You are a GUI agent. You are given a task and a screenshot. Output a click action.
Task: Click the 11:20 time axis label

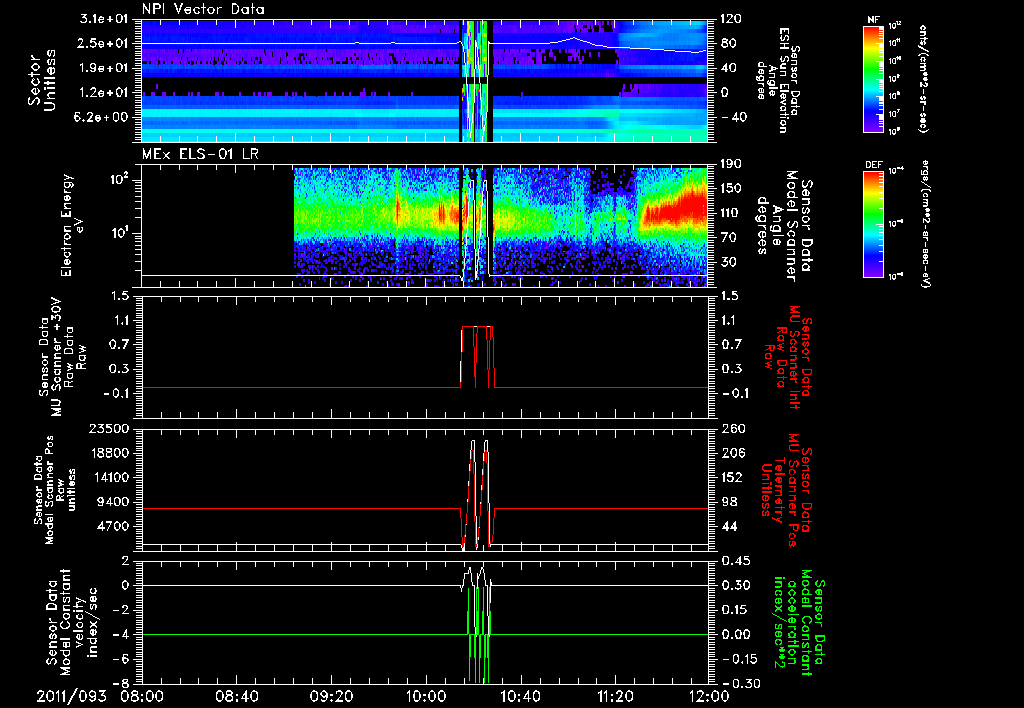[615, 696]
